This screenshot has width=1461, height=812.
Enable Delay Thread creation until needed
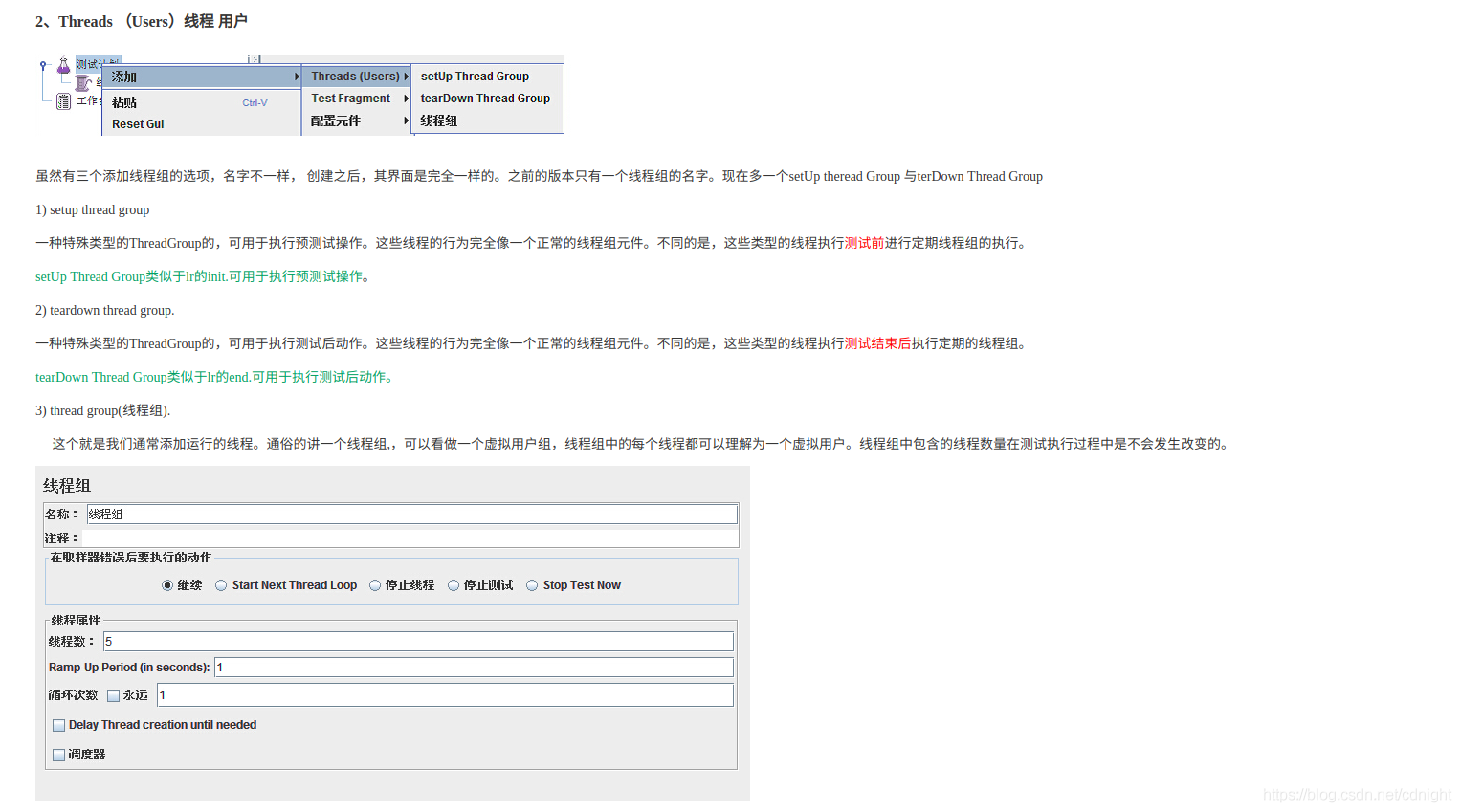(58, 725)
